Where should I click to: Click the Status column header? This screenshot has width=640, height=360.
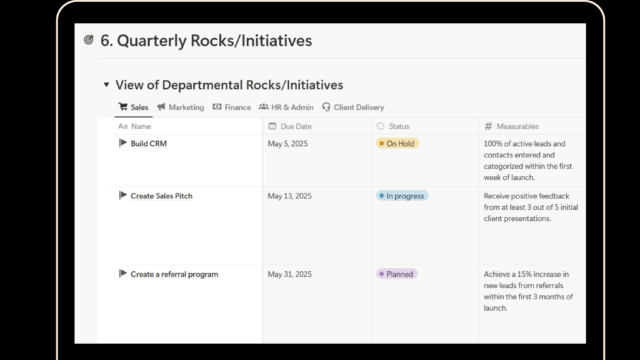[425, 127]
